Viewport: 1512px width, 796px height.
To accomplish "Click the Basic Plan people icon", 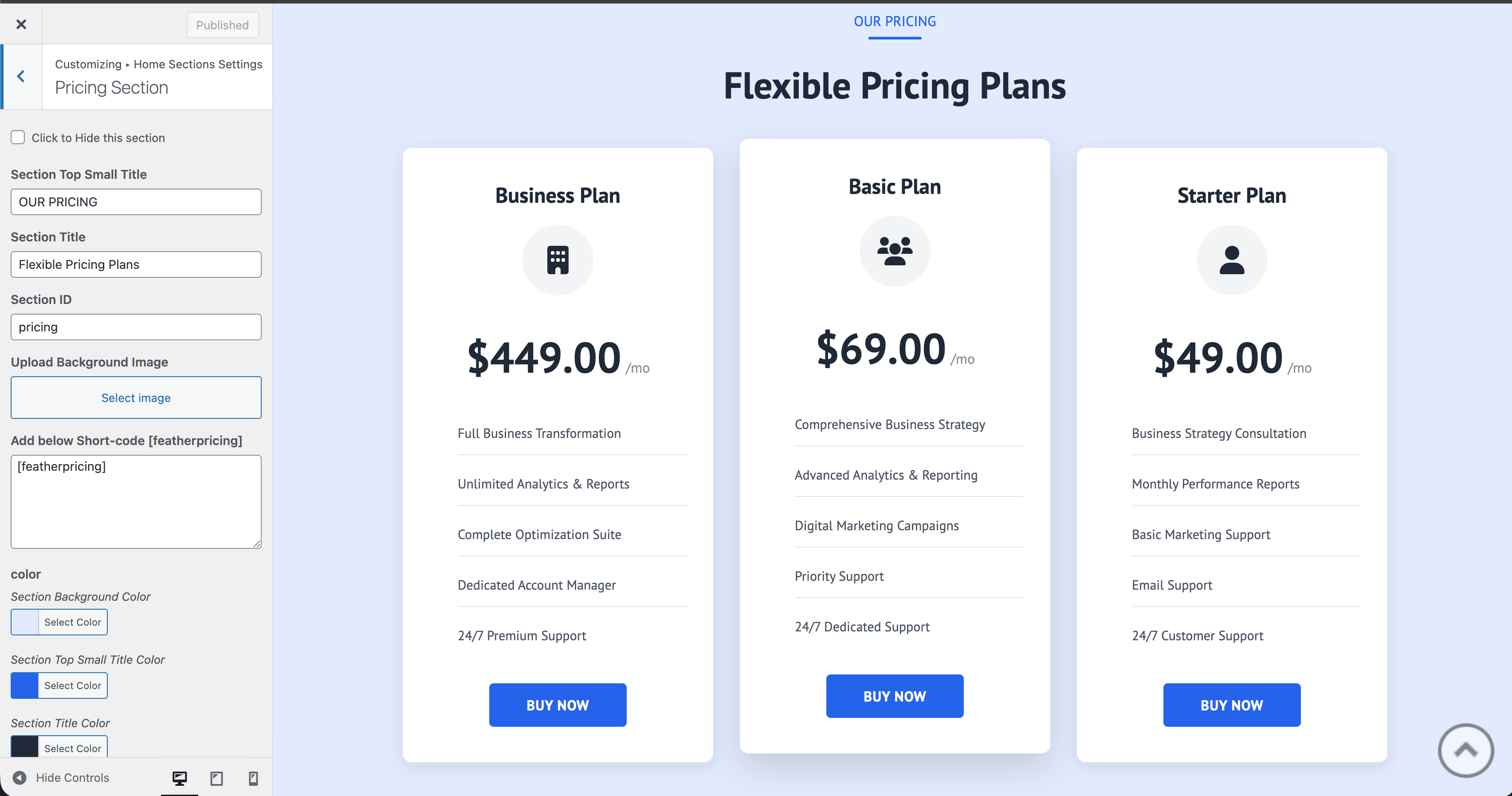I will [895, 251].
